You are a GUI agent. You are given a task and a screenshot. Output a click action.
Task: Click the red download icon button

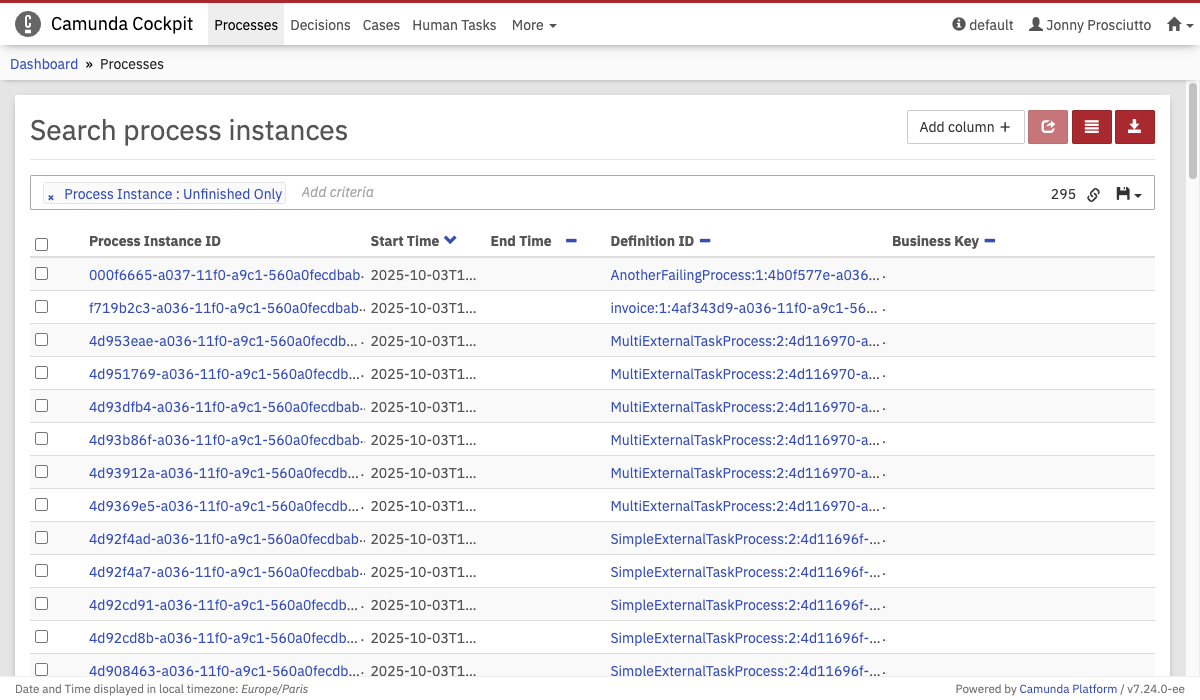tap(1134, 127)
